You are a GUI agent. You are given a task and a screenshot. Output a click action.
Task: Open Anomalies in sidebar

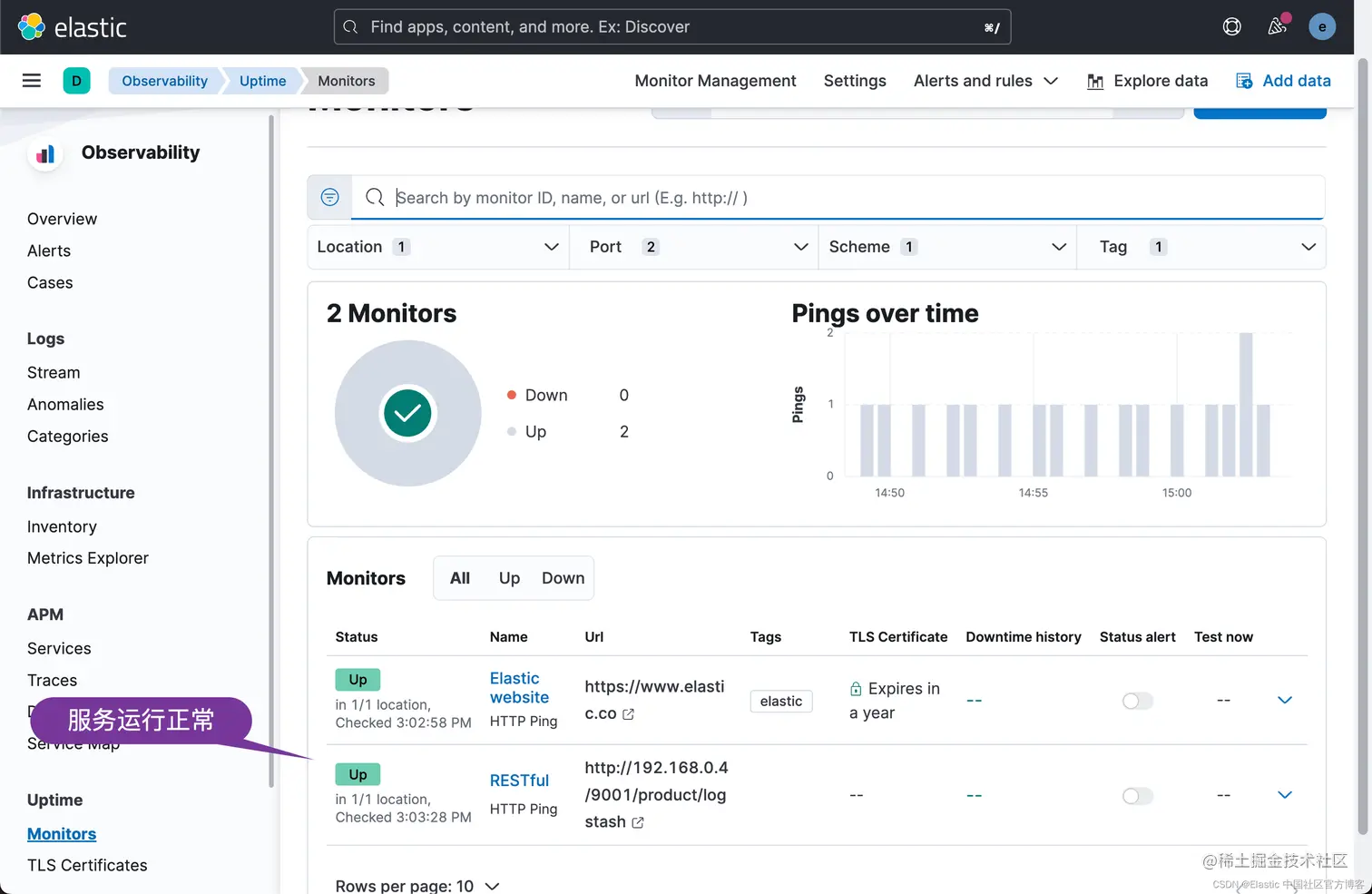65,404
